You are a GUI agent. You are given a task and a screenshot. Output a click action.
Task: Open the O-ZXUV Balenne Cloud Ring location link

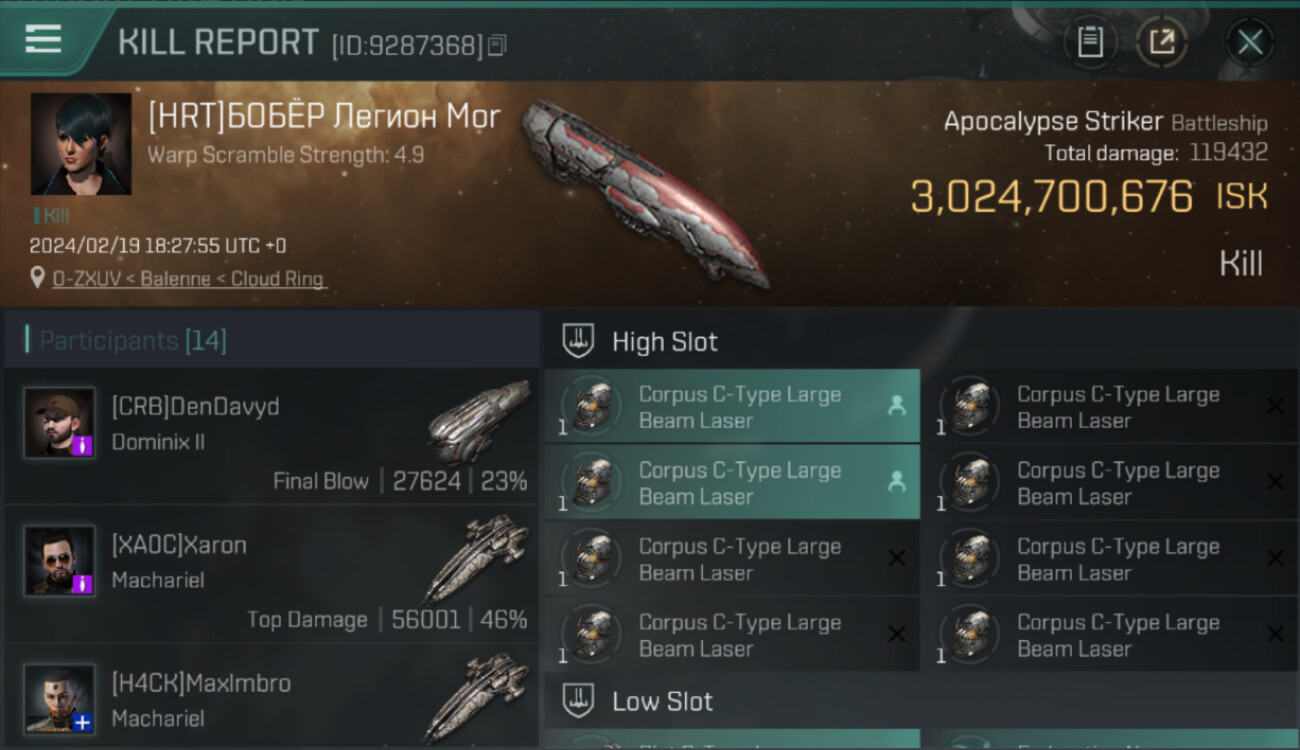pyautogui.click(x=189, y=279)
